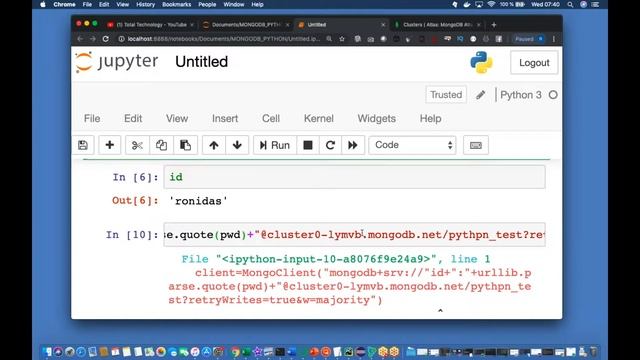Reload the page with the browser refresh icon
The image size is (640, 360).
106,39
